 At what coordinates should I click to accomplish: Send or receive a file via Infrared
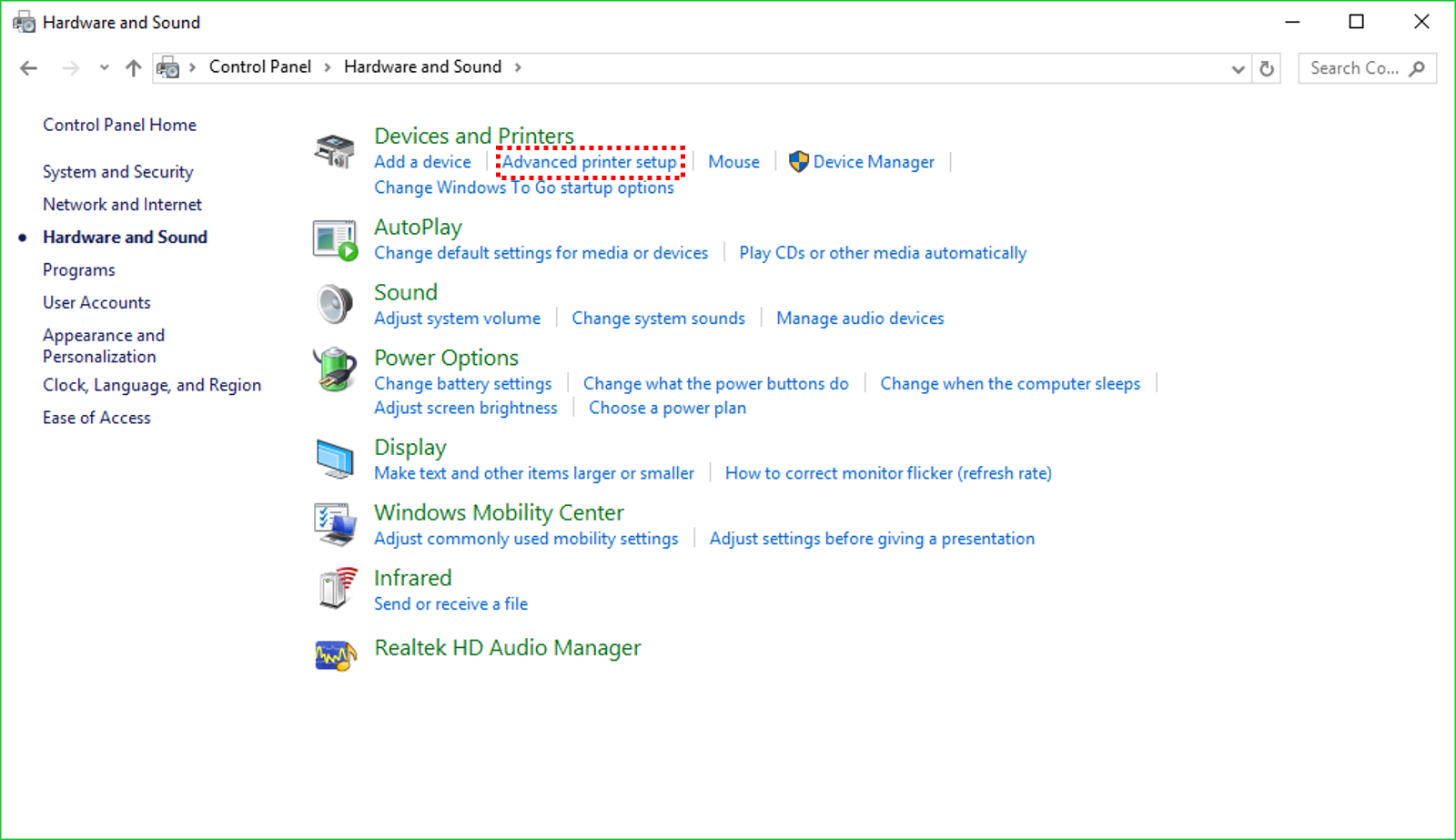pyautogui.click(x=450, y=604)
